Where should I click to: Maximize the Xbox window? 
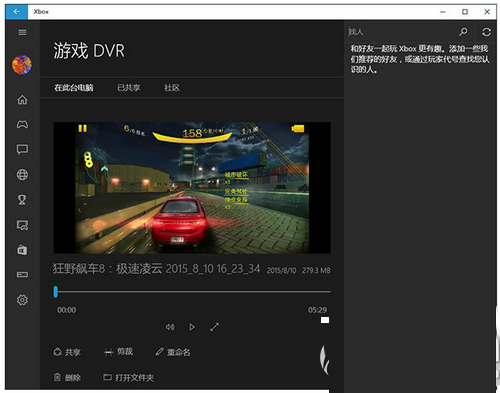click(x=465, y=12)
